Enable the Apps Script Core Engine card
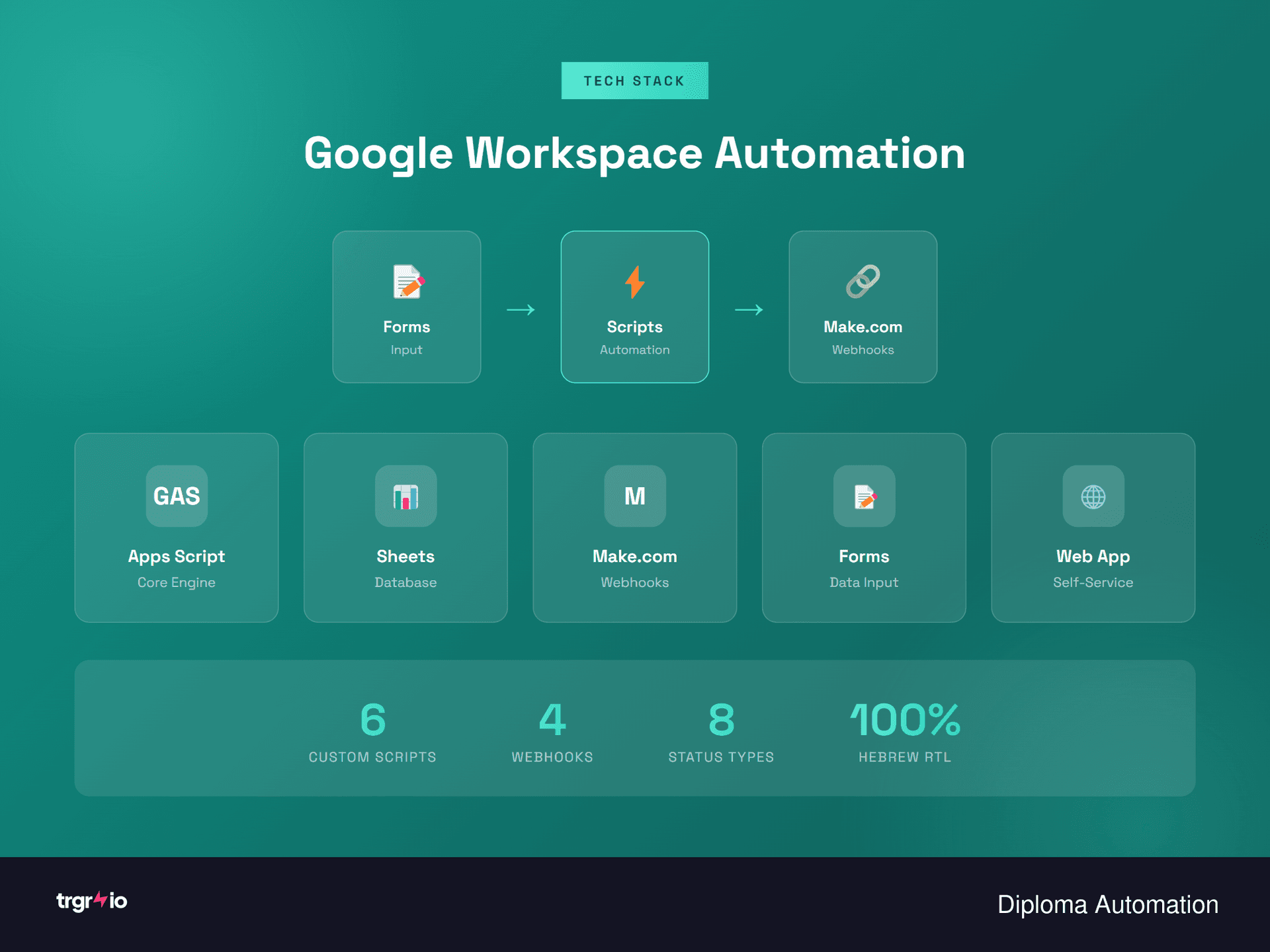 [x=176, y=528]
